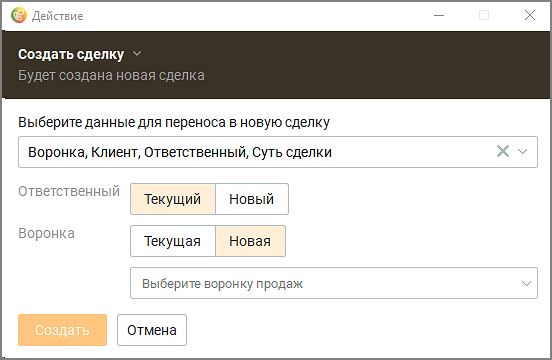Click the Воронка label
The image size is (552, 360).
coord(46,234)
